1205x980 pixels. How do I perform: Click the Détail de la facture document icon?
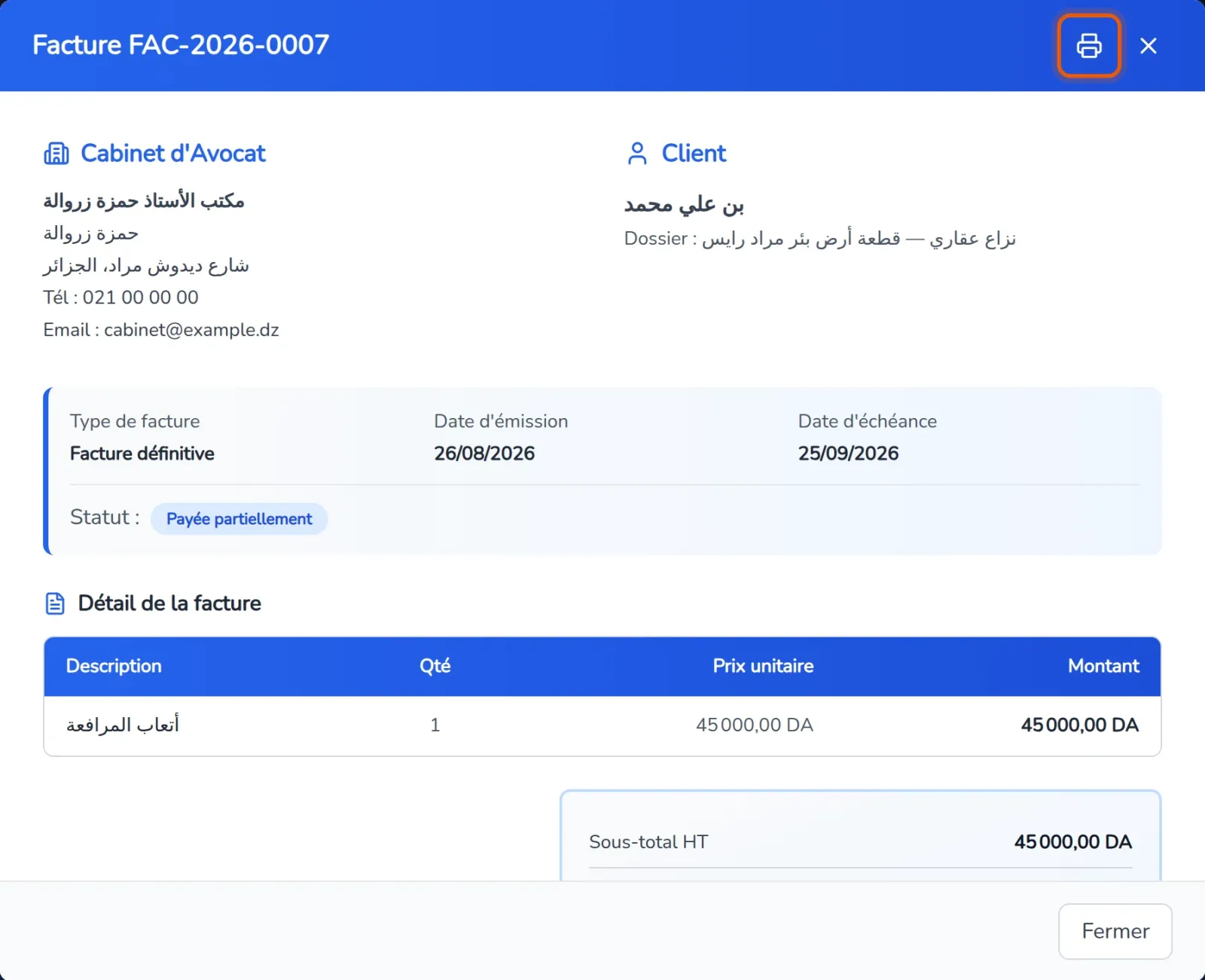click(55, 603)
